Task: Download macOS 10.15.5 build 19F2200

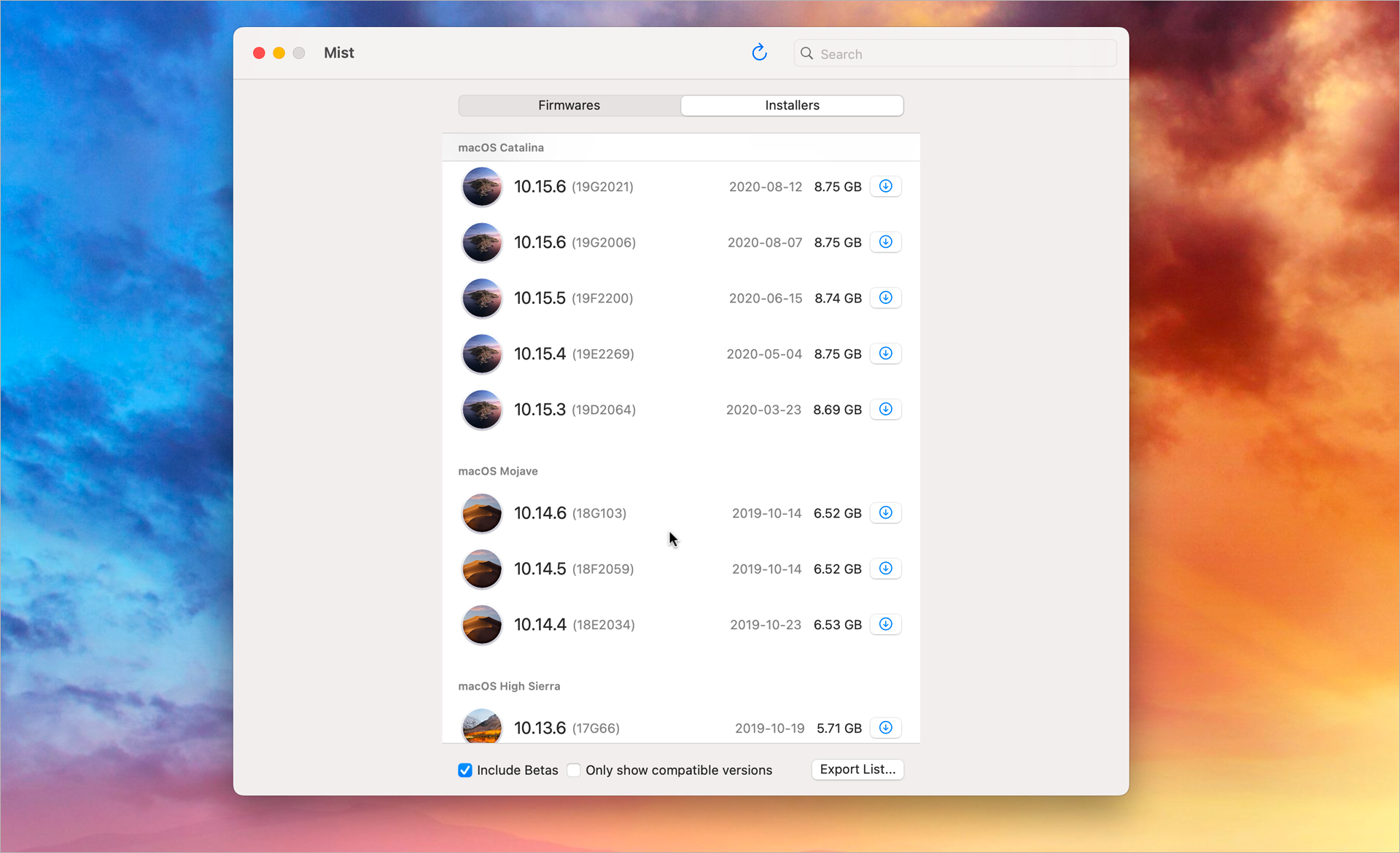Action: (885, 297)
